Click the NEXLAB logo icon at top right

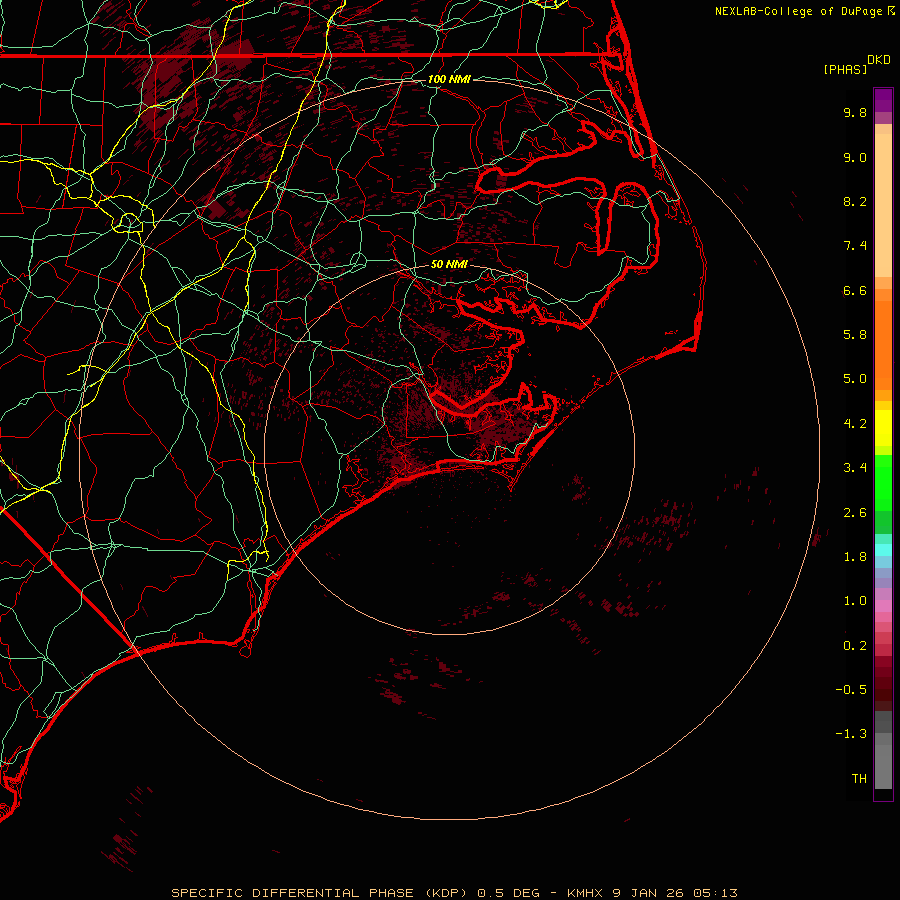(891, 11)
